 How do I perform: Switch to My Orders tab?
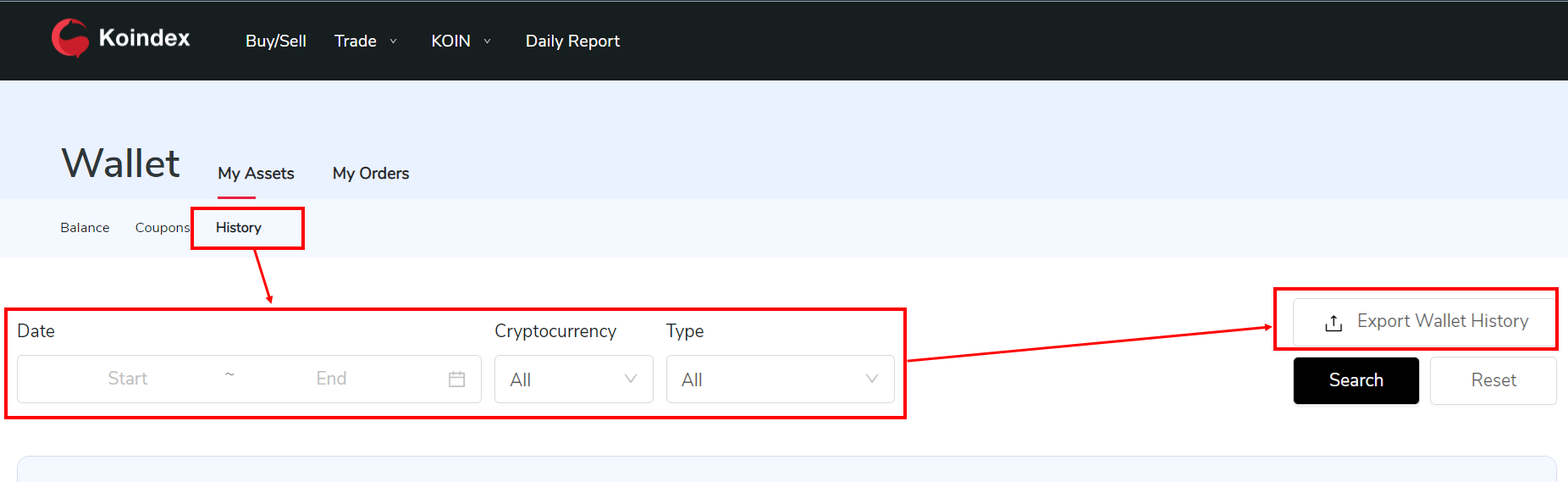tap(371, 173)
